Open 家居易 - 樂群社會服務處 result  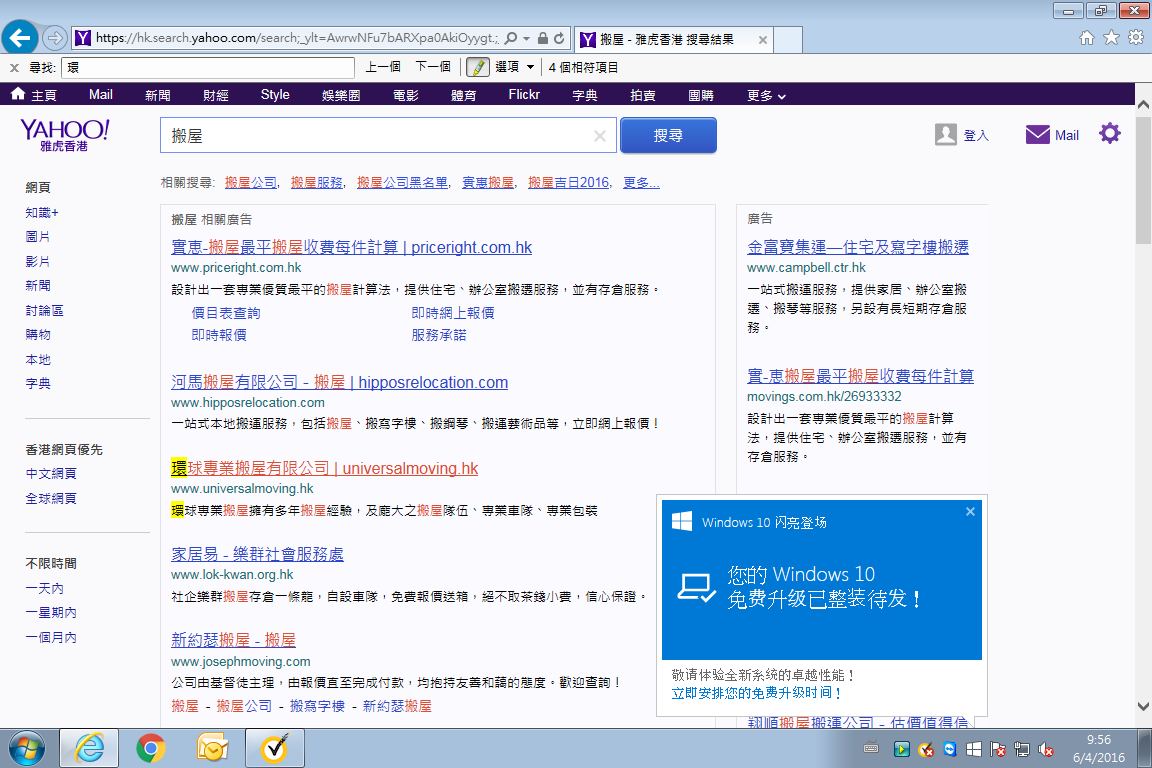click(x=257, y=554)
